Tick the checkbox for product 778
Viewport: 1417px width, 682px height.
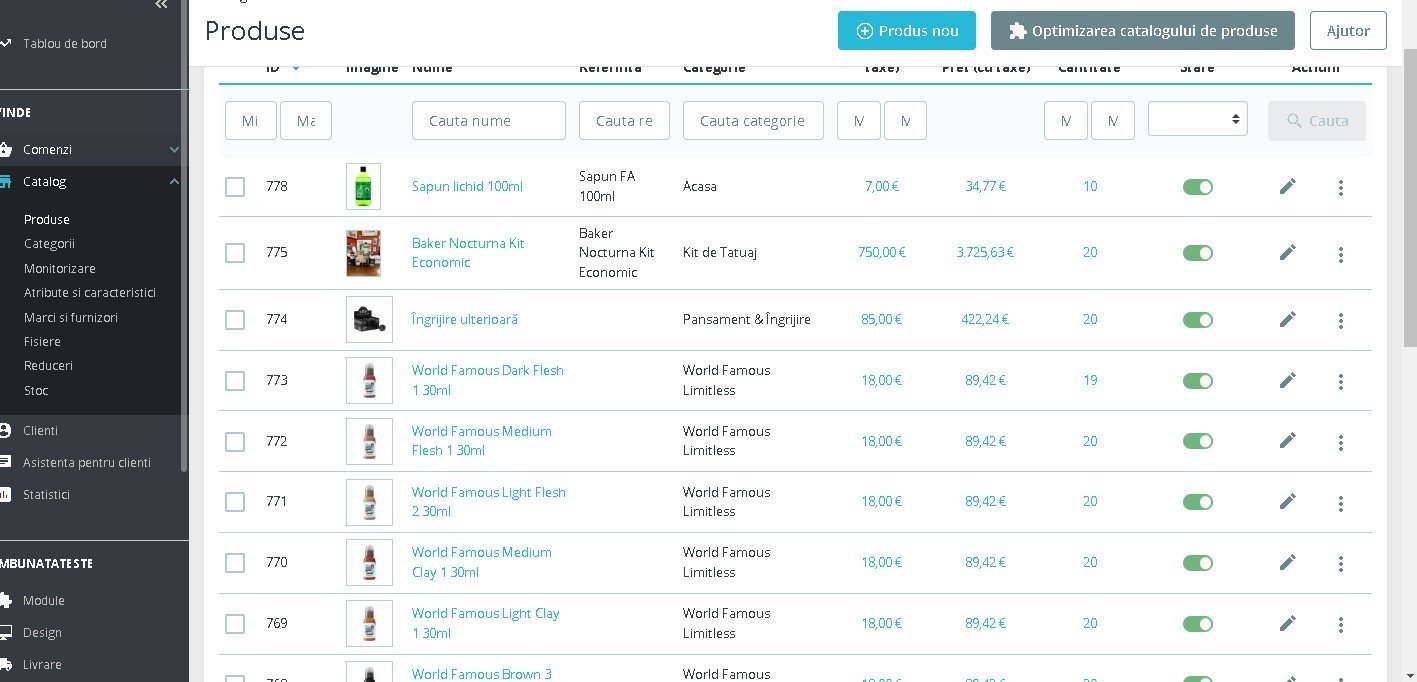[x=235, y=187]
